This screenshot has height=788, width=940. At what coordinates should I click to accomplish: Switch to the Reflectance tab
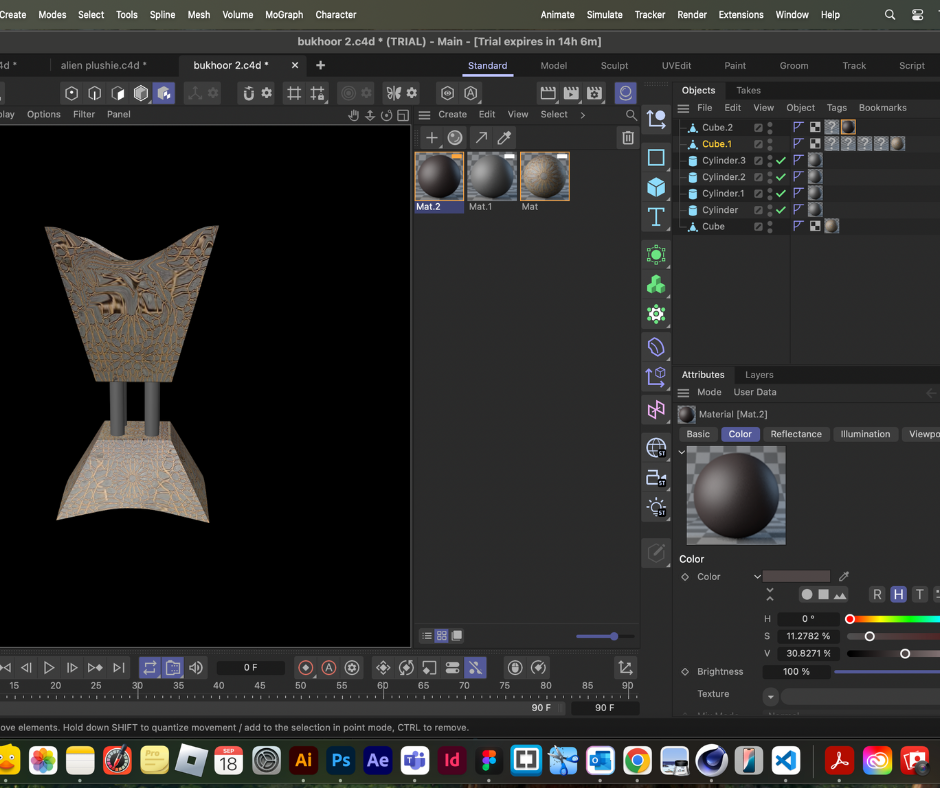(x=797, y=434)
